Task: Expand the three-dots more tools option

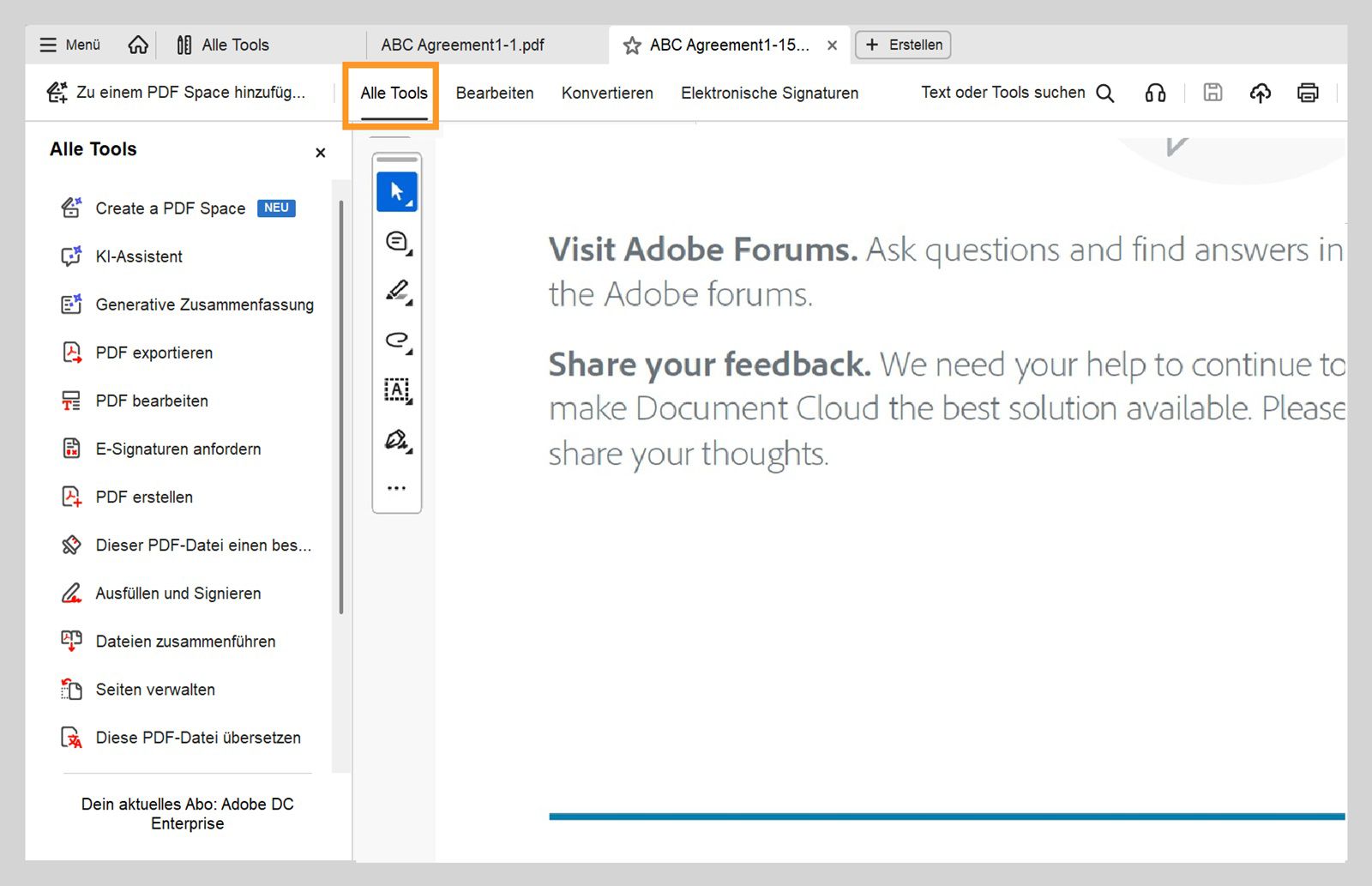Action: pyautogui.click(x=396, y=488)
